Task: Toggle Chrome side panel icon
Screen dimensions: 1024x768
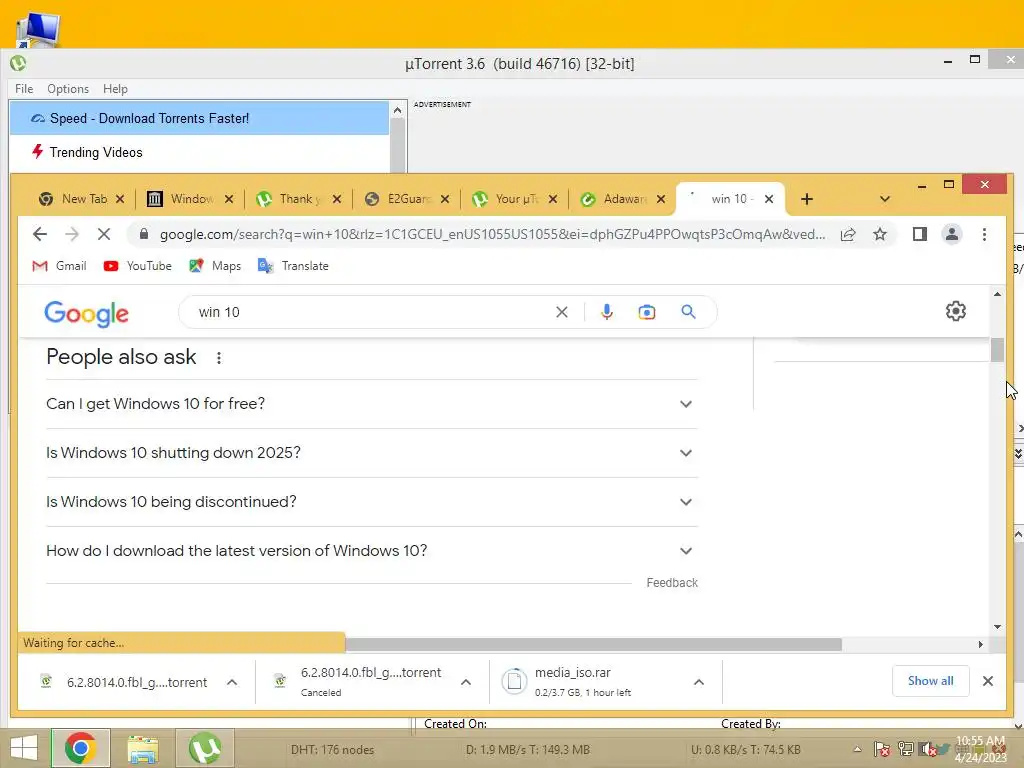Action: point(920,234)
